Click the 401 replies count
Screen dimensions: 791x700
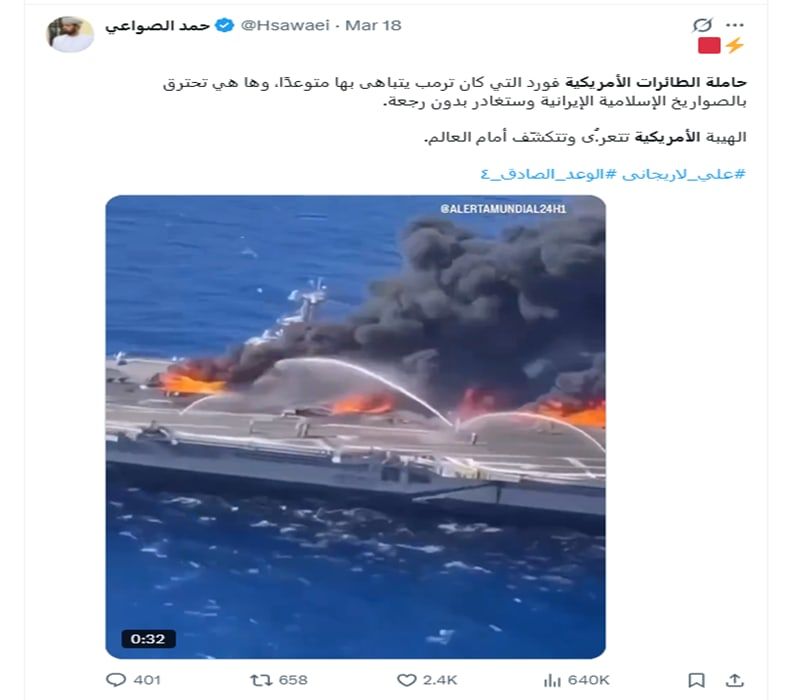[x=147, y=680]
